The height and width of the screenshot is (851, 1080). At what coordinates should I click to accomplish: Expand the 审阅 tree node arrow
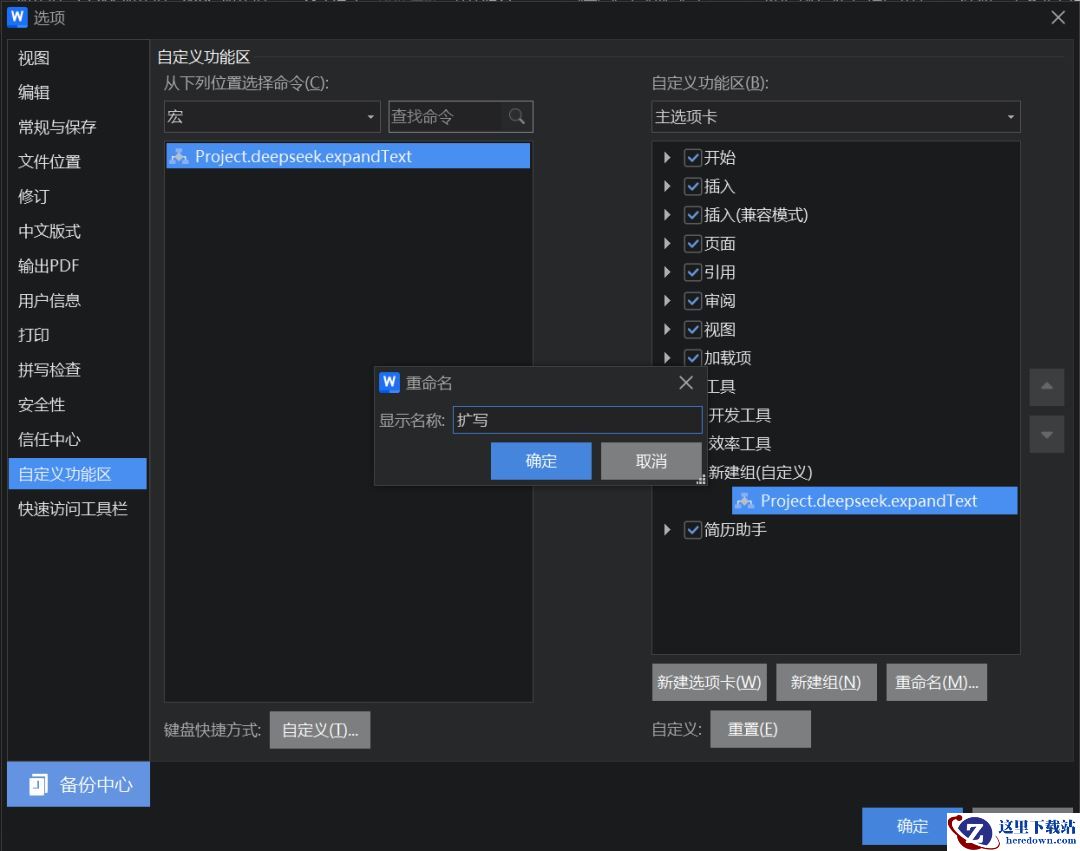point(667,301)
